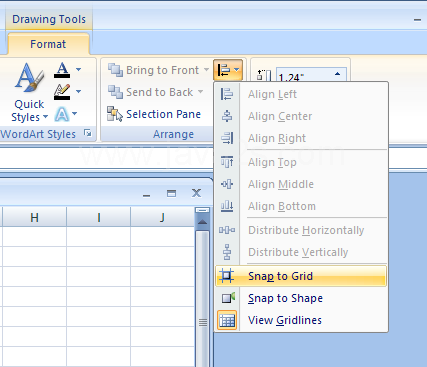Minimize the ribbon application window
Image resolution: width=427 pixels, height=367 pixels.
tap(417, 20)
